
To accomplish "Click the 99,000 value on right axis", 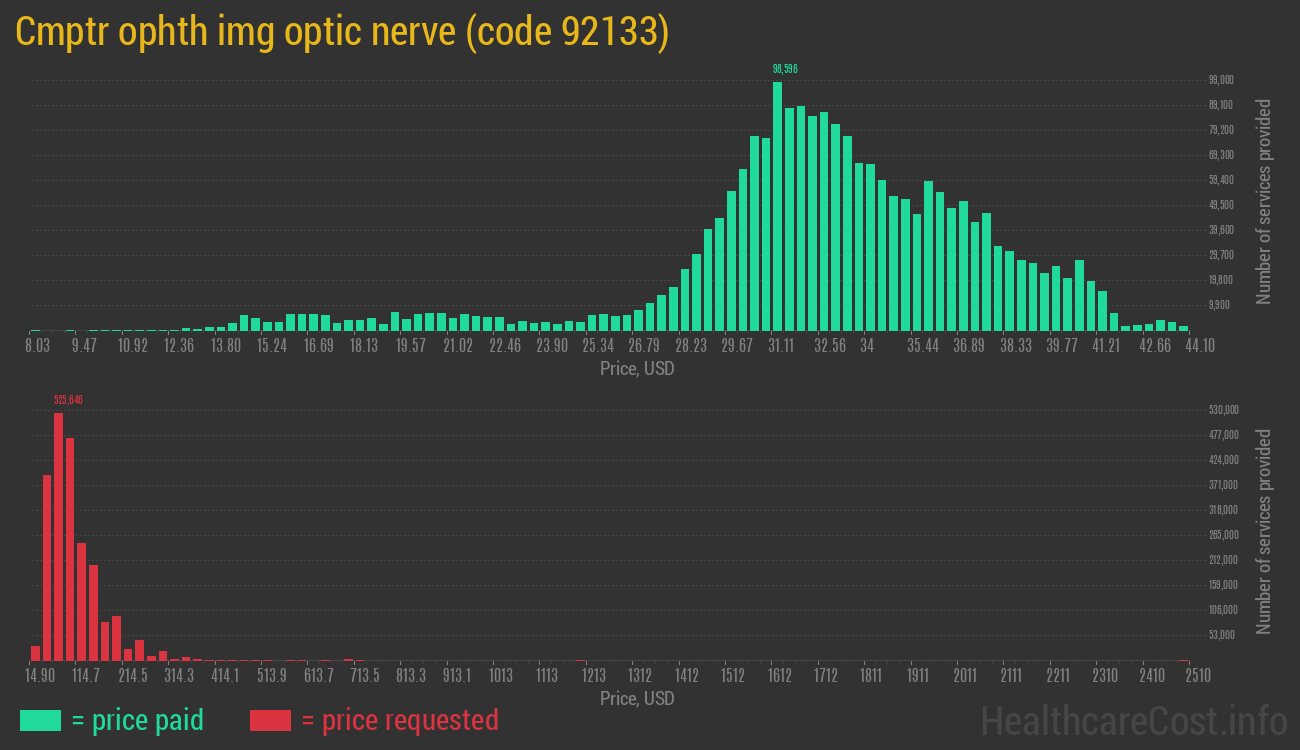I will click(1220, 78).
